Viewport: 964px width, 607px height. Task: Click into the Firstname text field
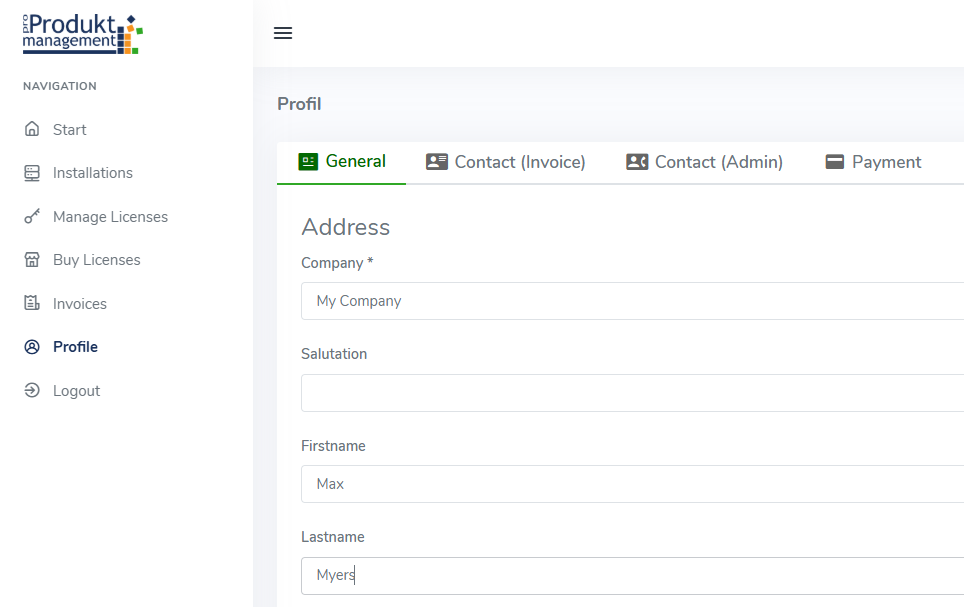tap(632, 484)
